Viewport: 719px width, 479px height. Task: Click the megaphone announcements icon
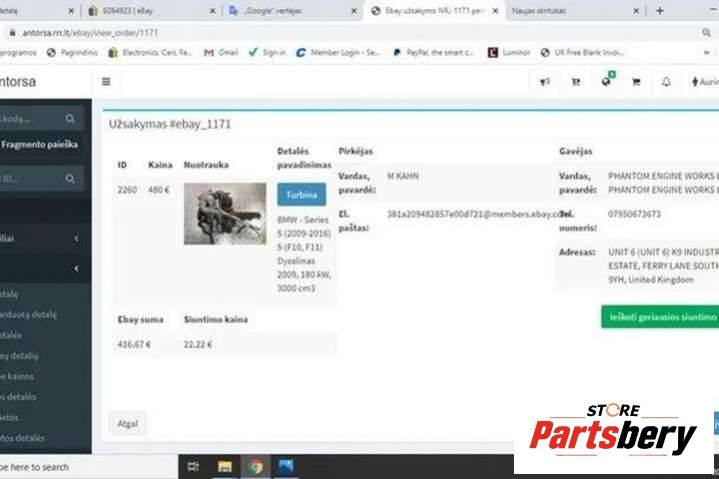coord(545,82)
